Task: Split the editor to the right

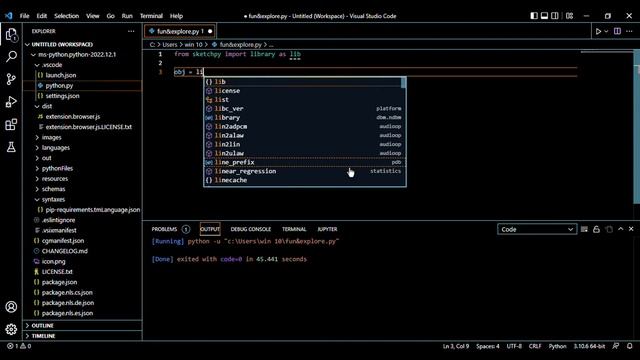Action: (x=617, y=31)
